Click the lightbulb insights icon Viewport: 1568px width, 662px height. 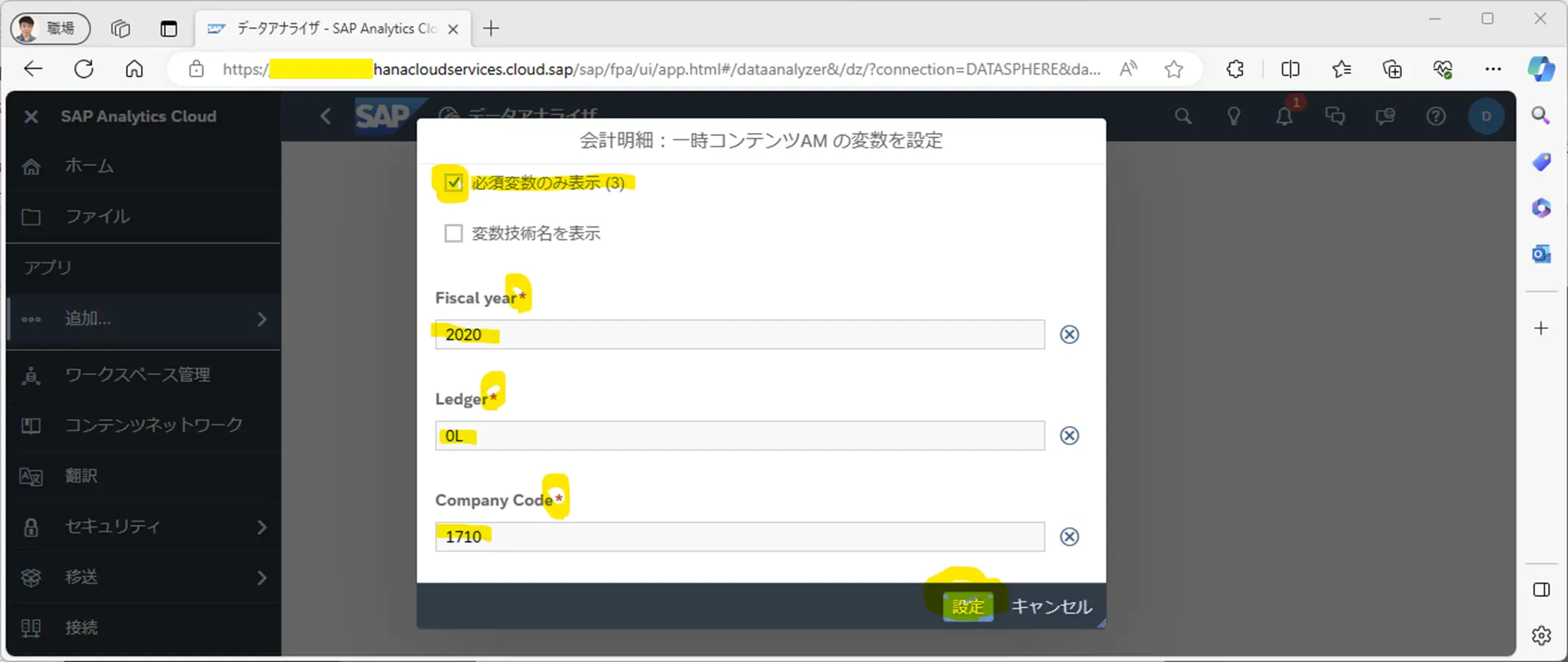point(1234,116)
